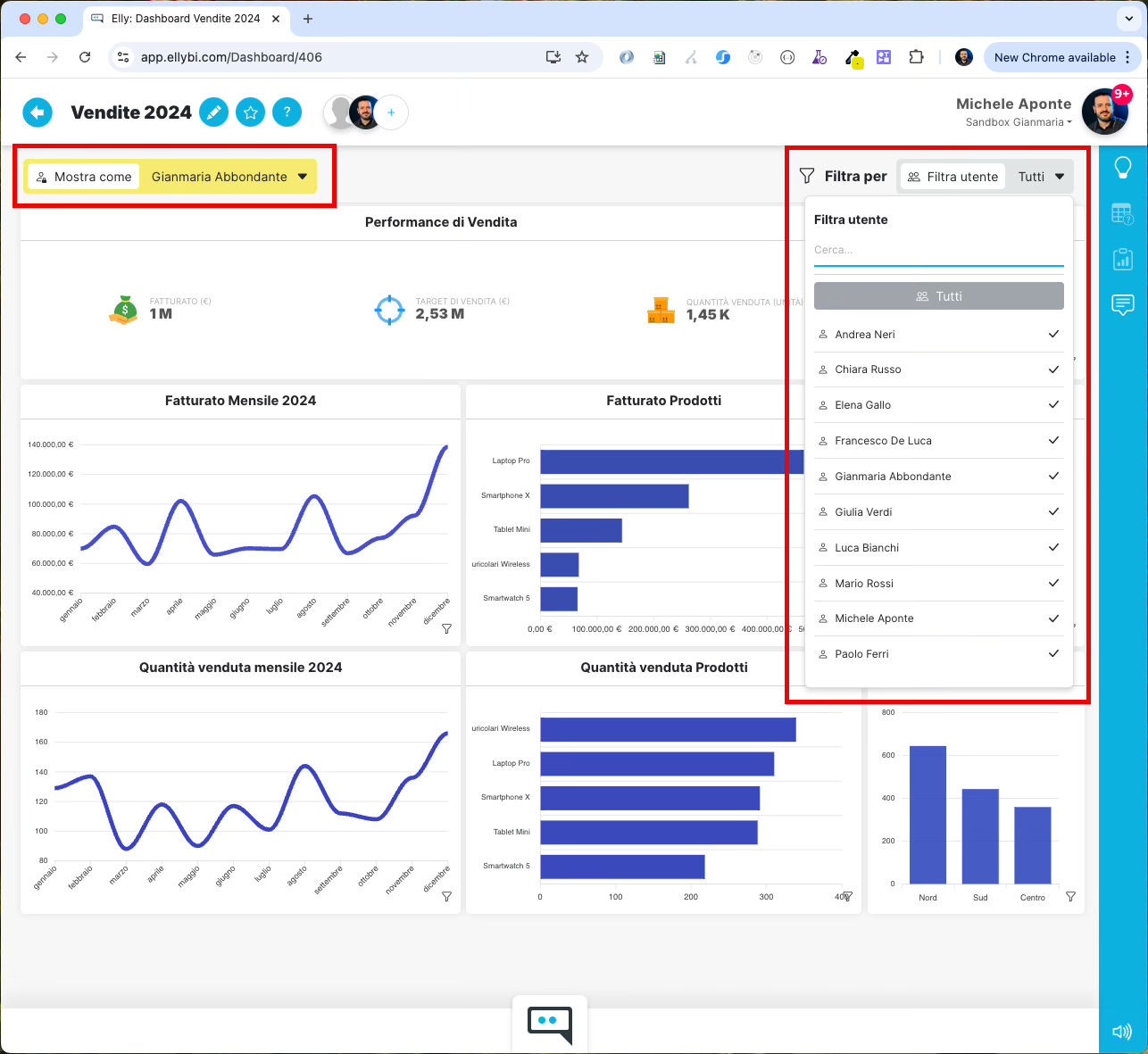Open the report clipboard icon in sidebar
This screenshot has height=1054, width=1148.
pos(1123,259)
